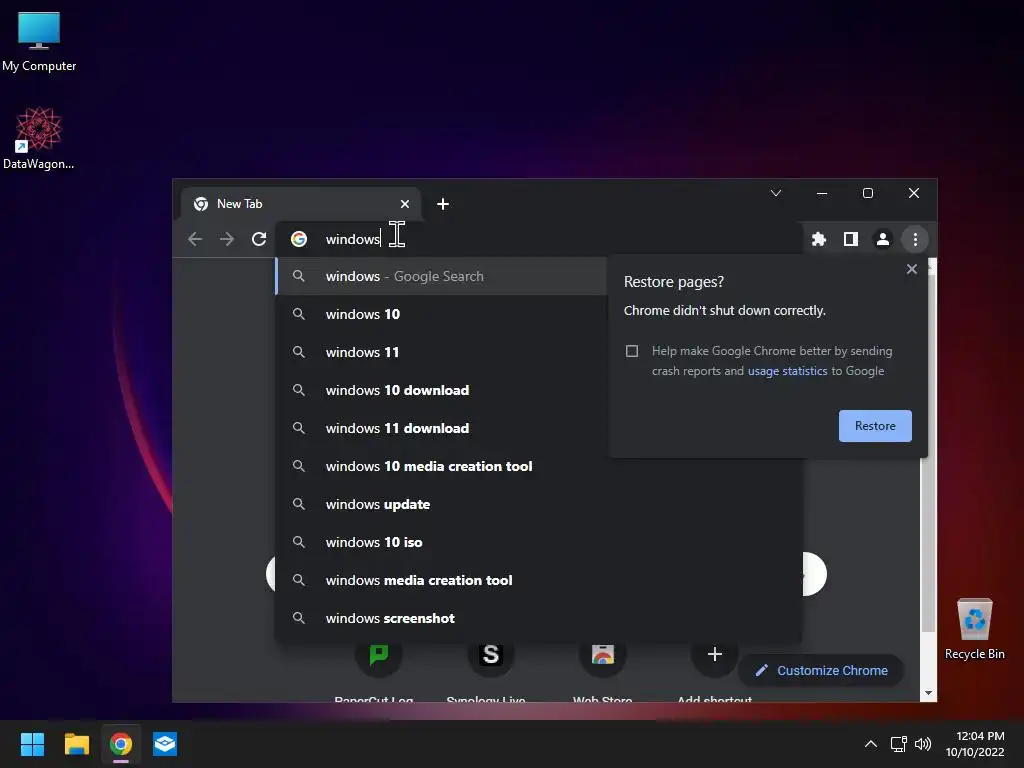Viewport: 1024px width, 768px height.
Task: Open the tab search chevron
Action: [776, 193]
